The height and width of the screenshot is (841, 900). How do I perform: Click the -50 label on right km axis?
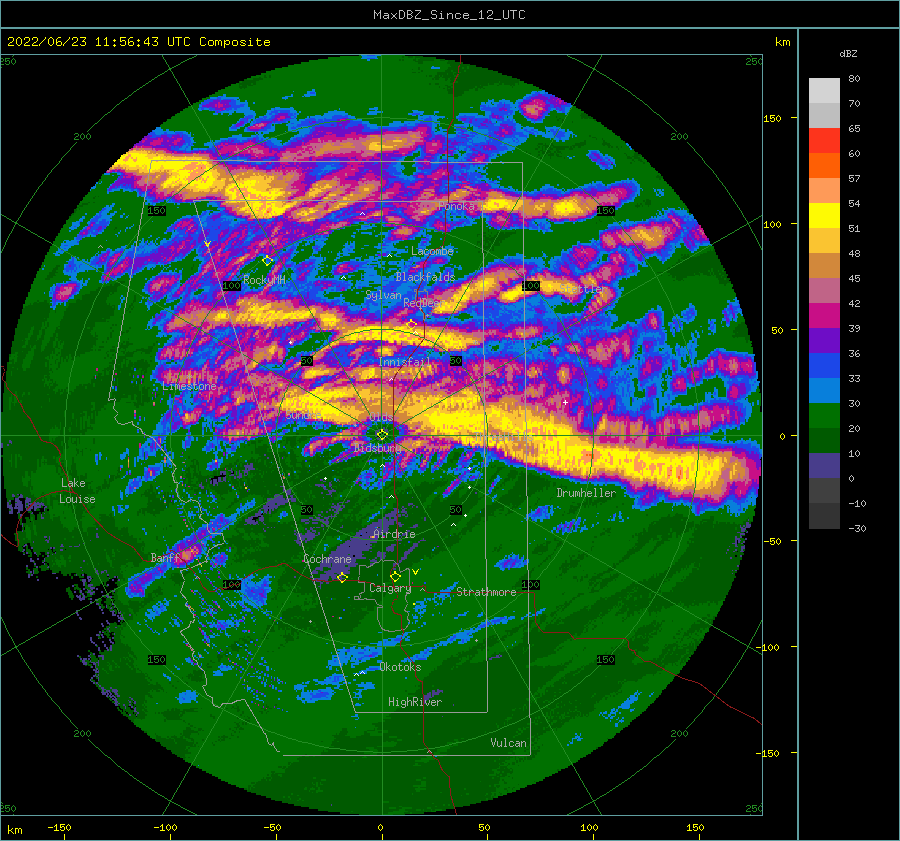click(773, 542)
